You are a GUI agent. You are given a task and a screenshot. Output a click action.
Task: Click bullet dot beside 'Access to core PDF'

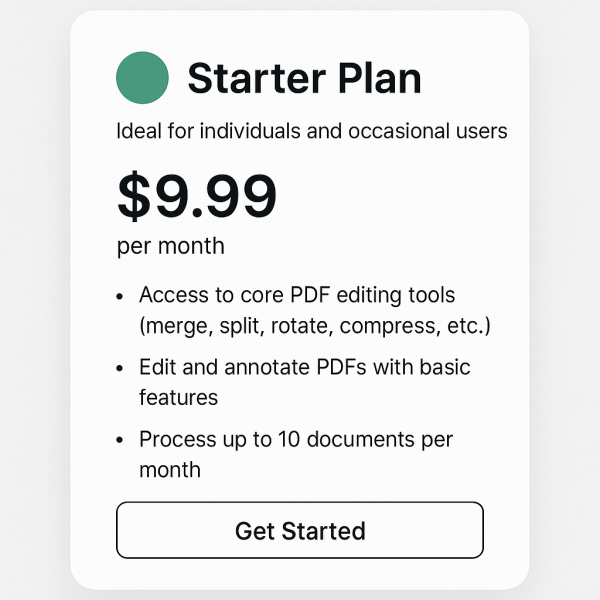pos(121,297)
